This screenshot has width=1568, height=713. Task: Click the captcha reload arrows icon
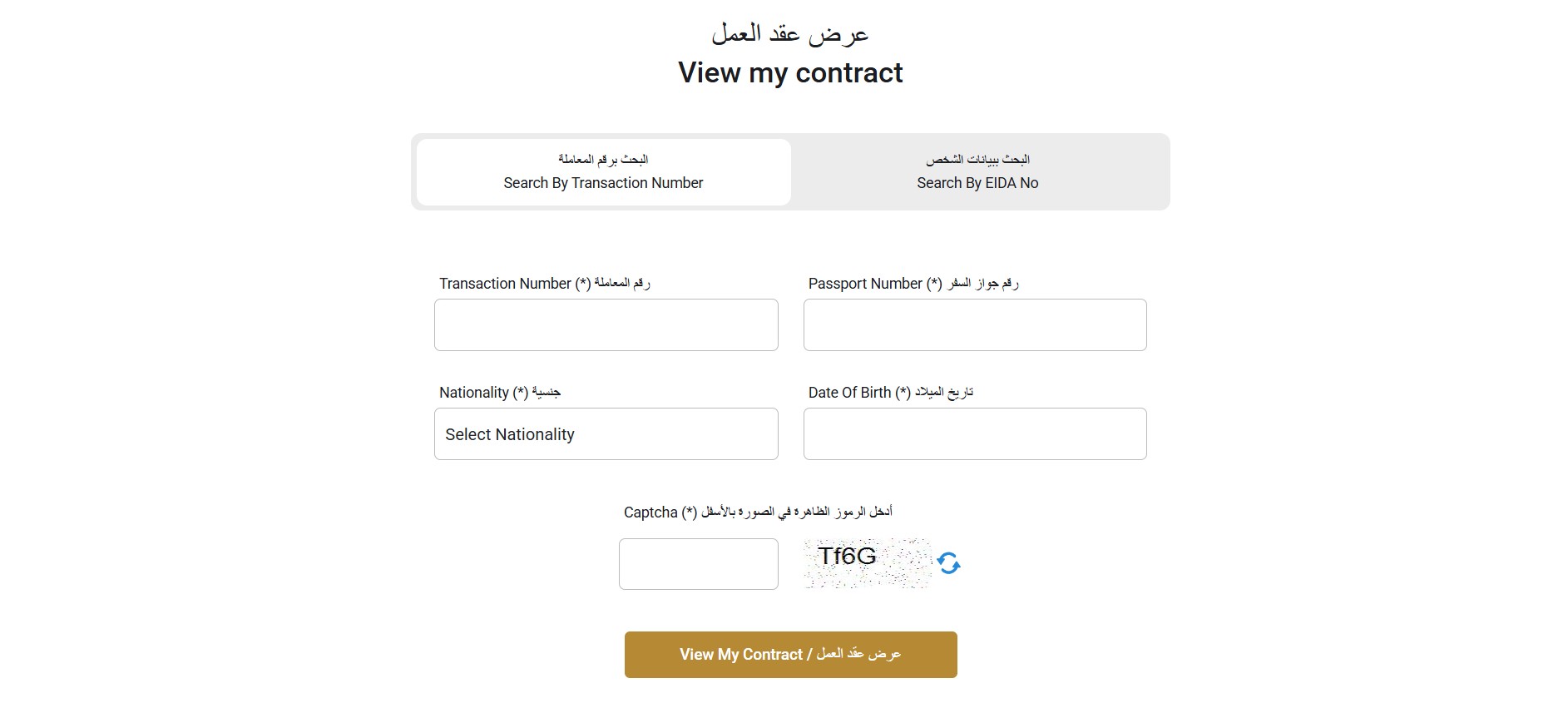(949, 563)
